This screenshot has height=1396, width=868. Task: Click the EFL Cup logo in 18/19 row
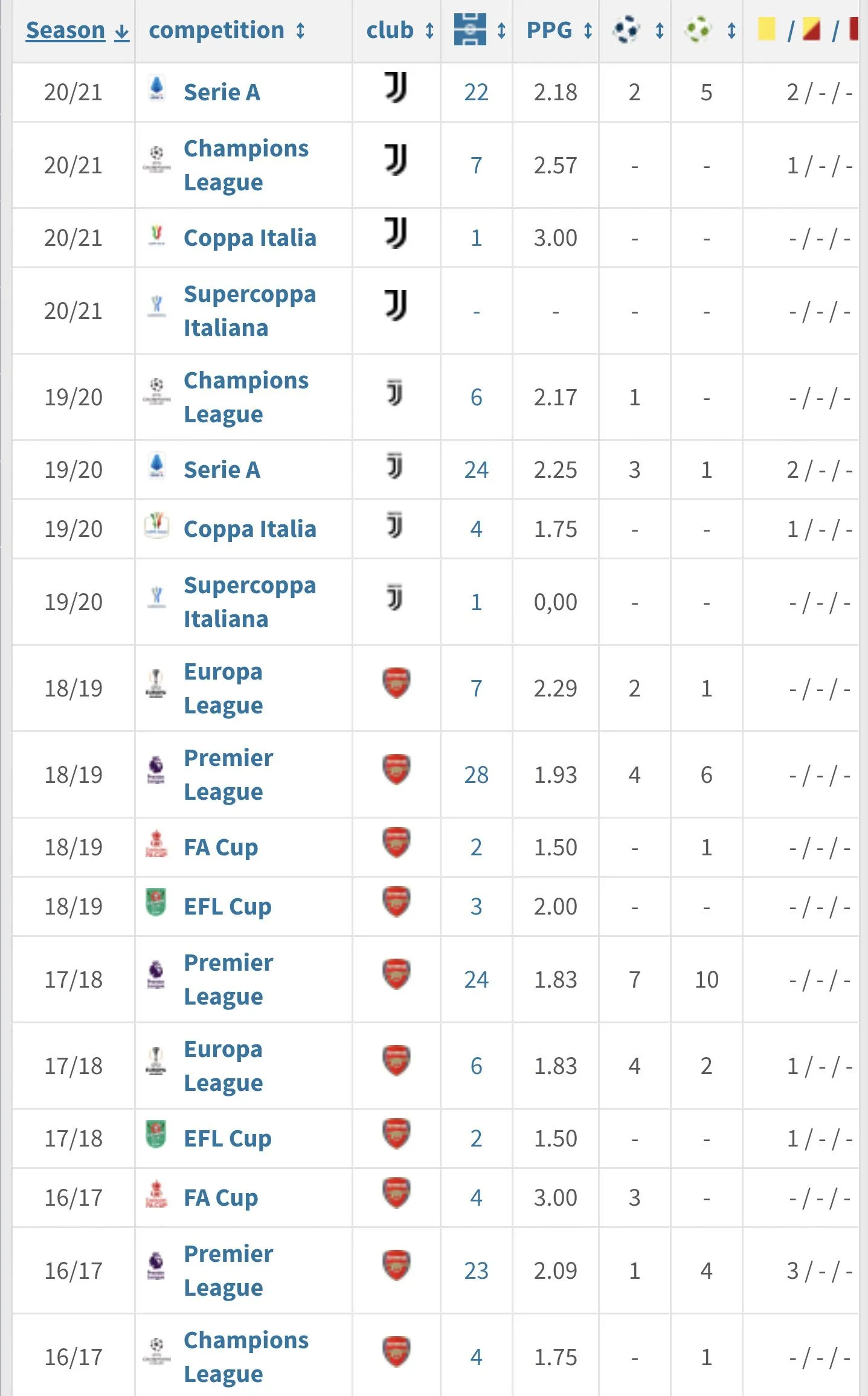pyautogui.click(x=156, y=902)
